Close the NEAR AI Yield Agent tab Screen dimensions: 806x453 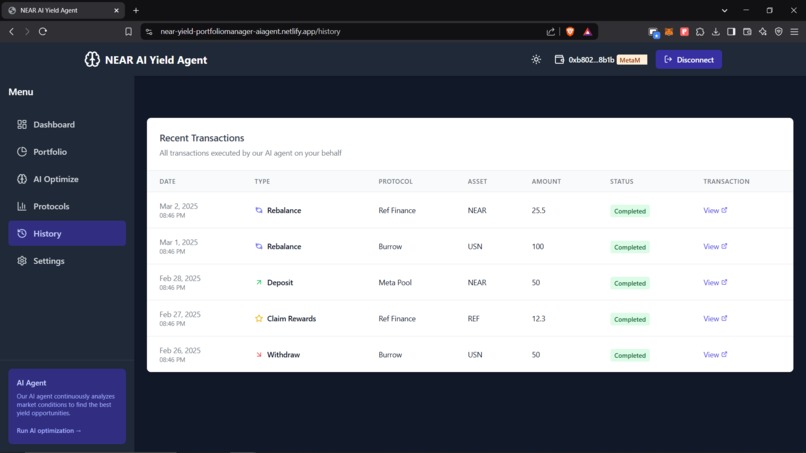point(116,10)
